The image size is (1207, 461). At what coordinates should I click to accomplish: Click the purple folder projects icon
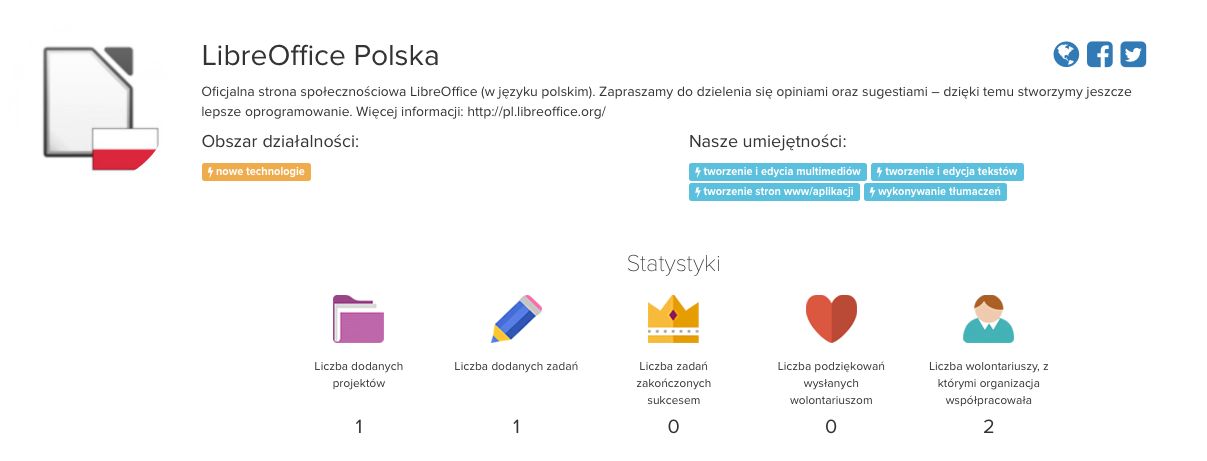pyautogui.click(x=358, y=319)
